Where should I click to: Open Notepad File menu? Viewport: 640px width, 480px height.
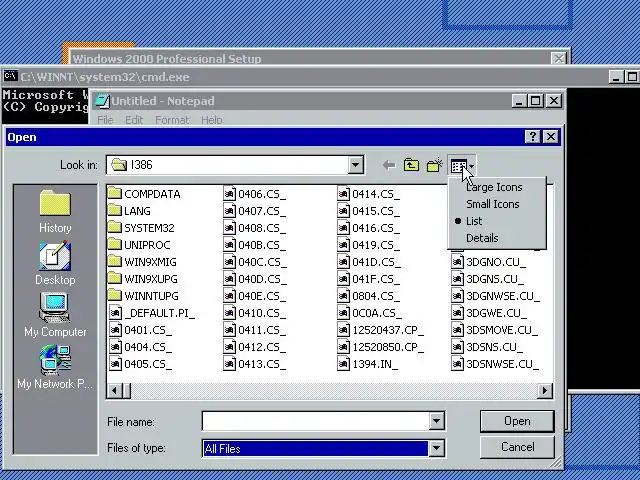coord(105,120)
